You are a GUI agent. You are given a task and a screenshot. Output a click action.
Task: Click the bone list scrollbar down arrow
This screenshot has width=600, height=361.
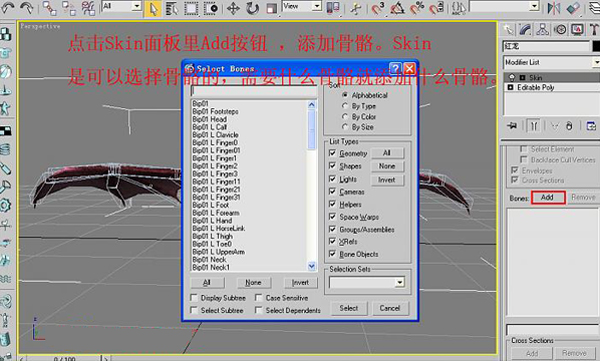(312, 266)
